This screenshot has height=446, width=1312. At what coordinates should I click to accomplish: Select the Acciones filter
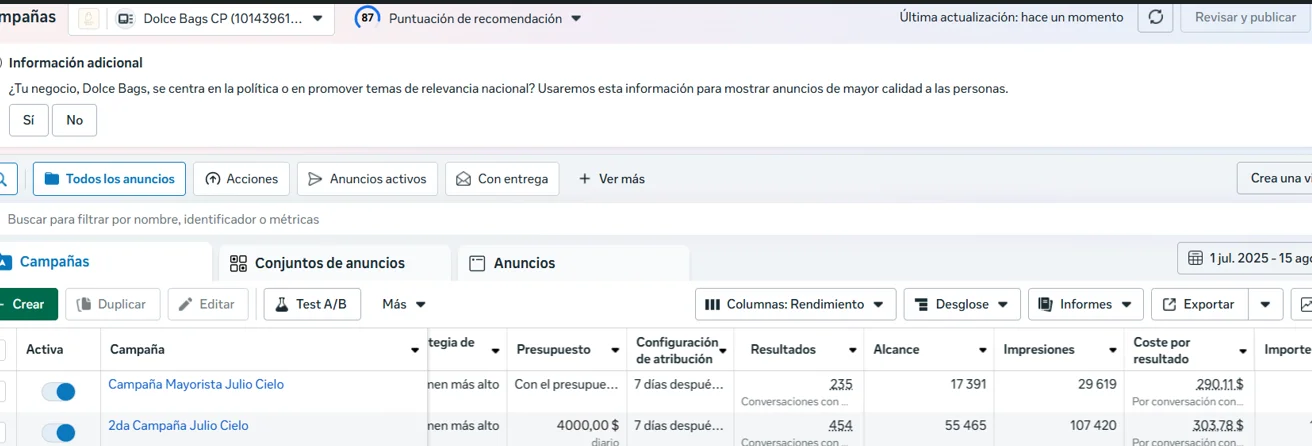[241, 179]
